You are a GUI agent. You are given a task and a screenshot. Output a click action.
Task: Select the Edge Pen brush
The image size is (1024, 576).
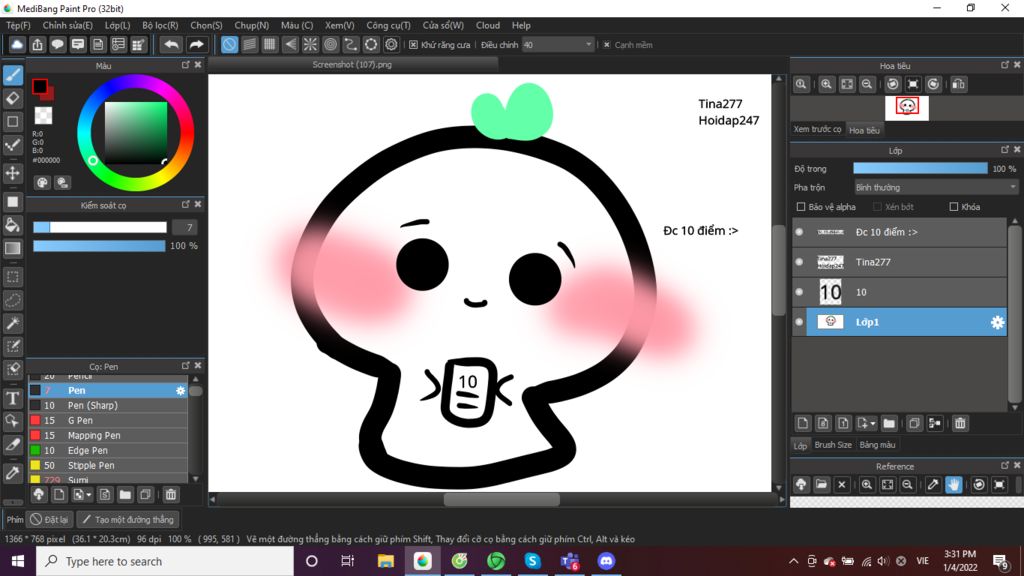click(108, 451)
